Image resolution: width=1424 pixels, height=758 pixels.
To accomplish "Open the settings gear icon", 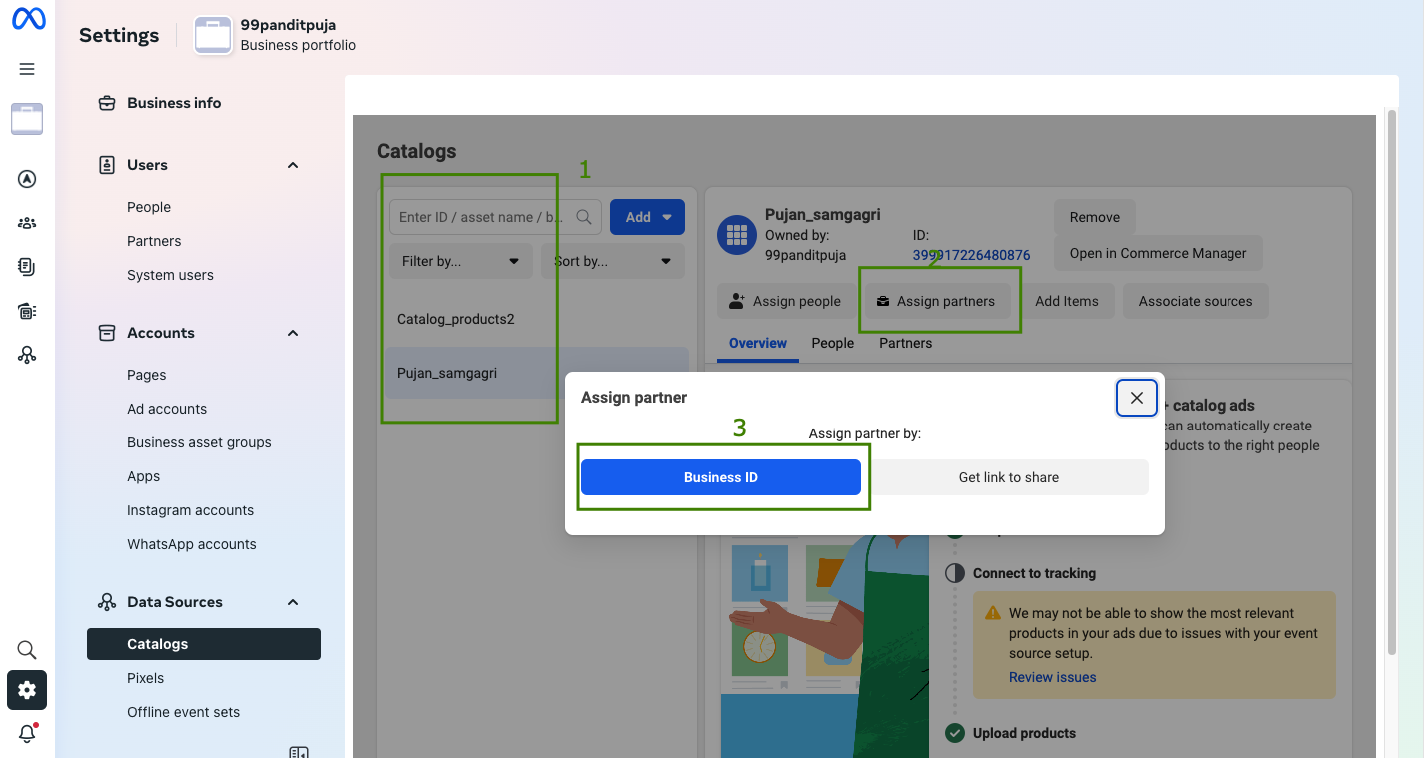I will pyautogui.click(x=27, y=690).
